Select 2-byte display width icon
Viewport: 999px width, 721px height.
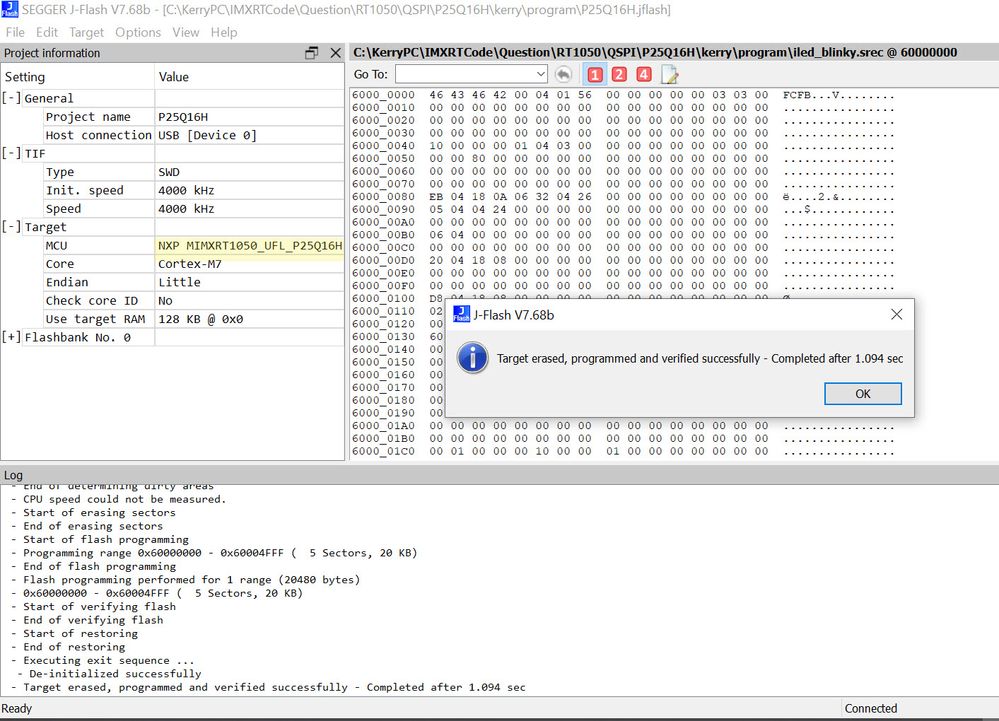pyautogui.click(x=619, y=75)
